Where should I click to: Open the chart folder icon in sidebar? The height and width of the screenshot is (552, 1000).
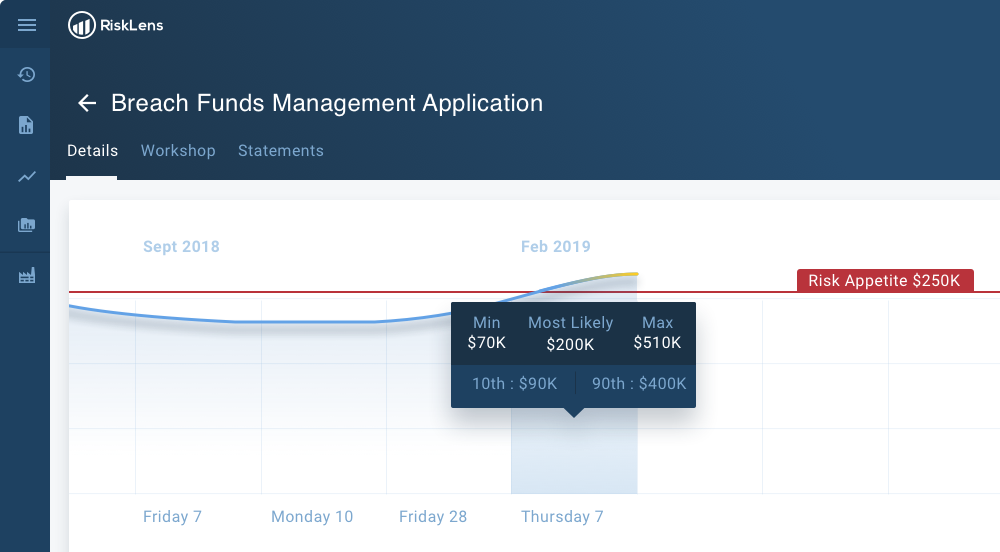[26, 226]
